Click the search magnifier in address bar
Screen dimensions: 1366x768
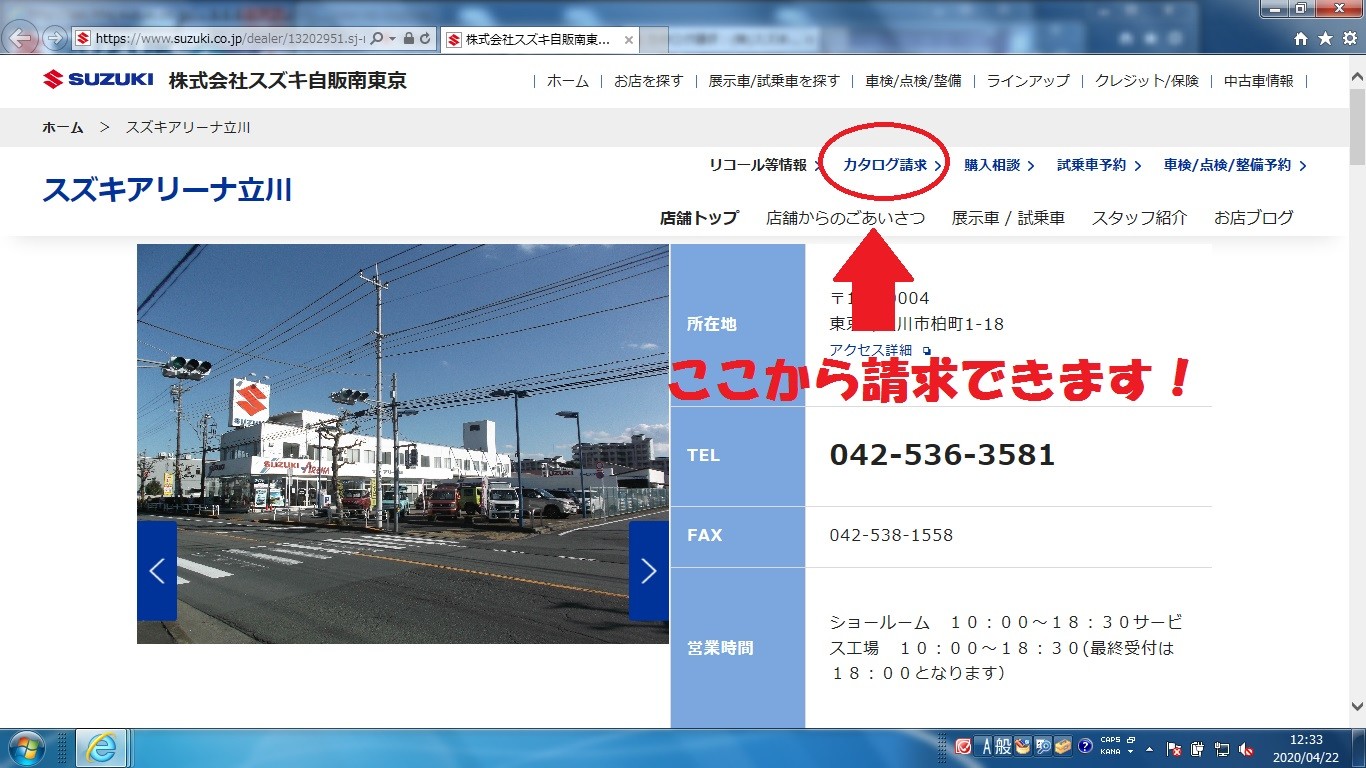tap(376, 39)
